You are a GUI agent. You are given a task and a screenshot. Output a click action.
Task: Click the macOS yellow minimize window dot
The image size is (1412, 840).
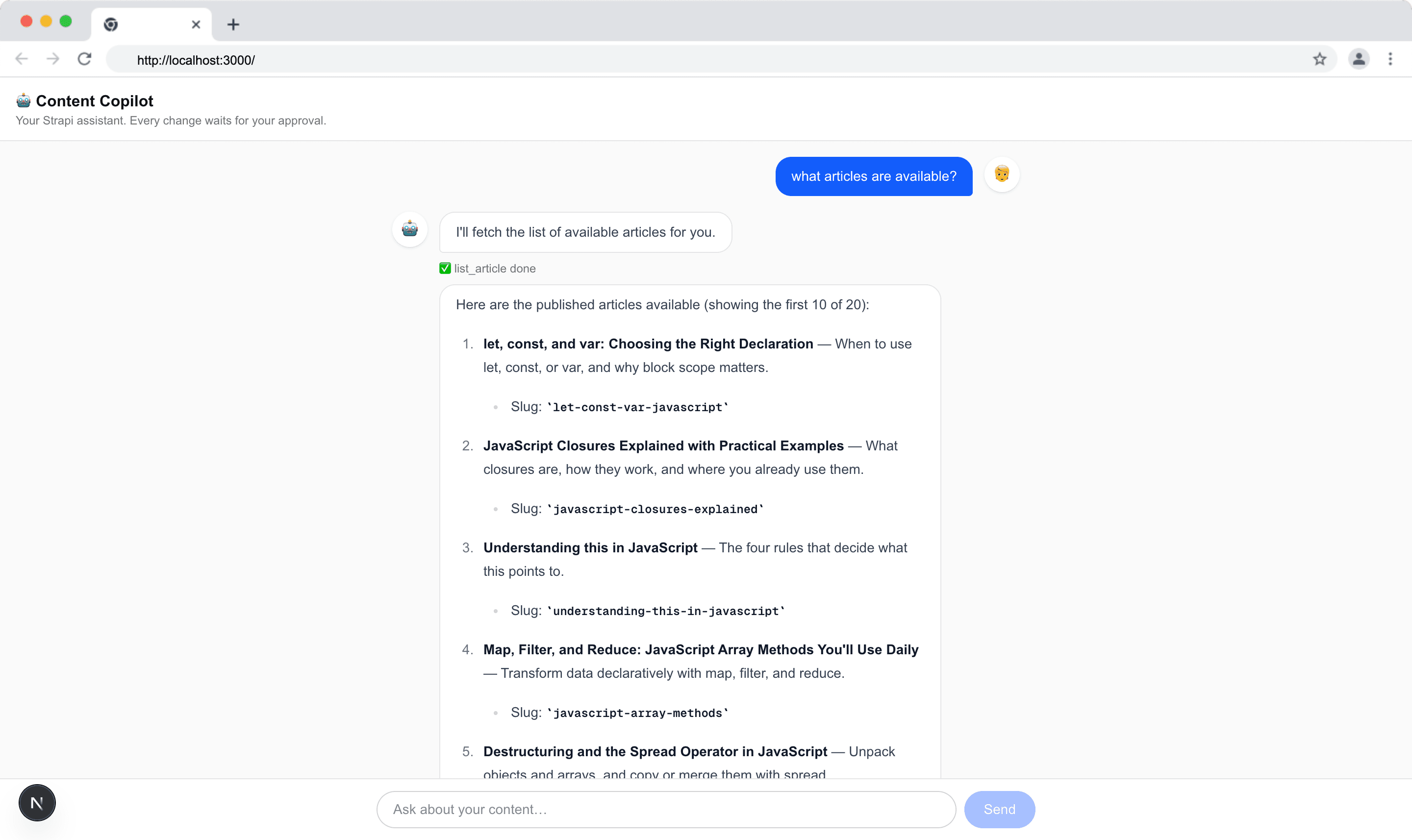(46, 22)
